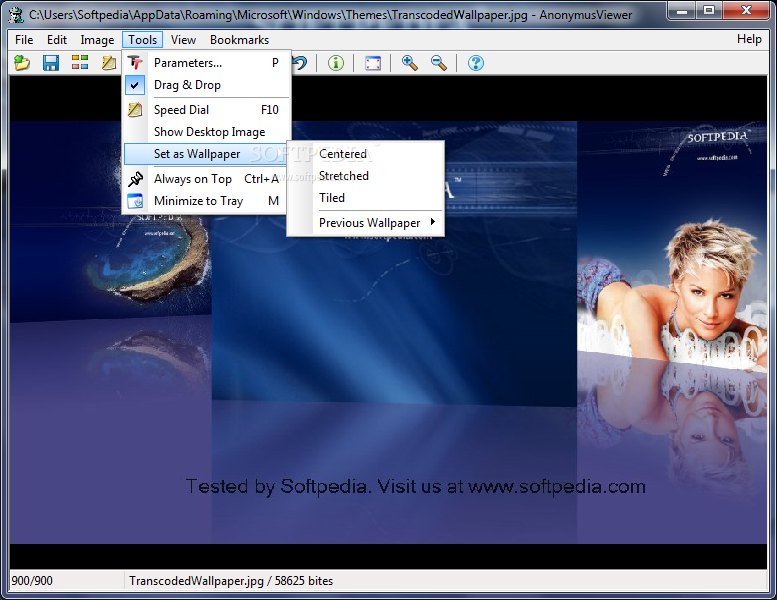Click the AnonymusViewer title bar app icon
This screenshot has height=600, width=777.
pos(16,15)
